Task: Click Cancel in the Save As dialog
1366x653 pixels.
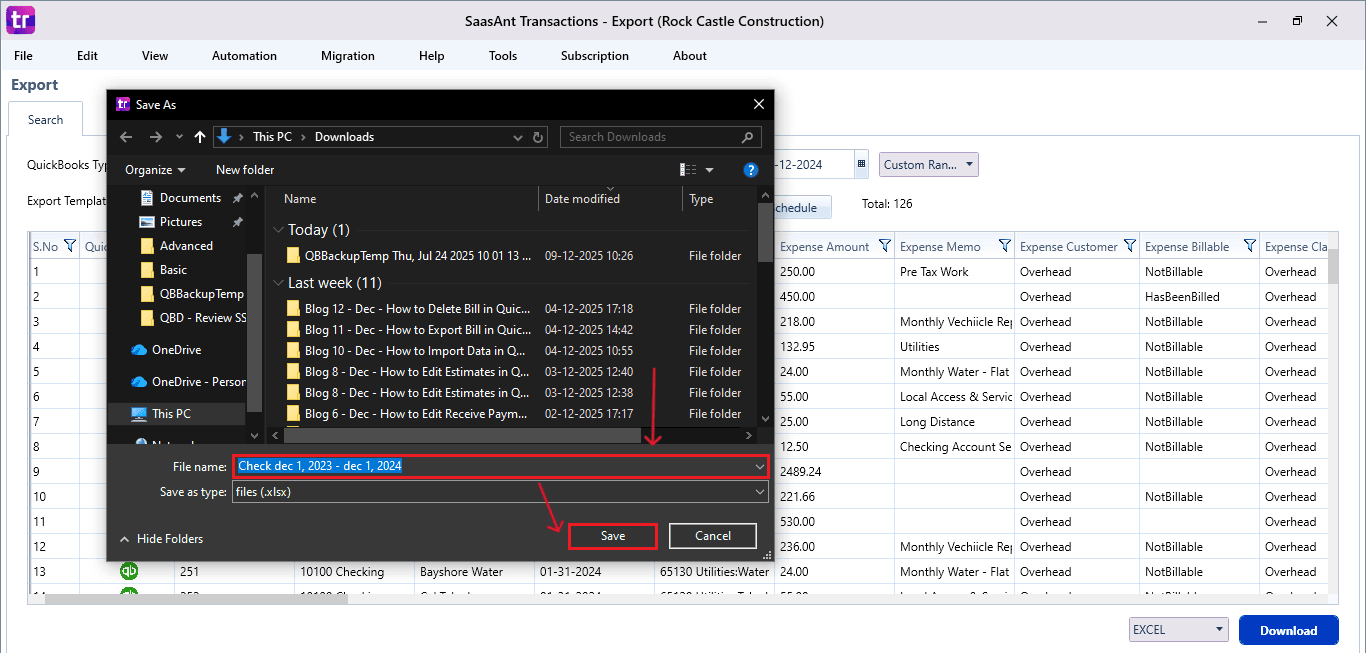Action: (x=713, y=536)
